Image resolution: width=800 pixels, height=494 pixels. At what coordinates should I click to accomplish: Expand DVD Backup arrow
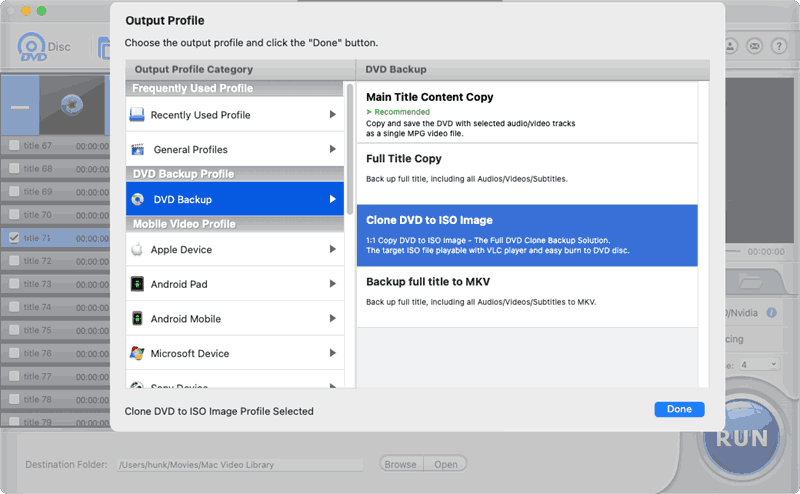(333, 199)
